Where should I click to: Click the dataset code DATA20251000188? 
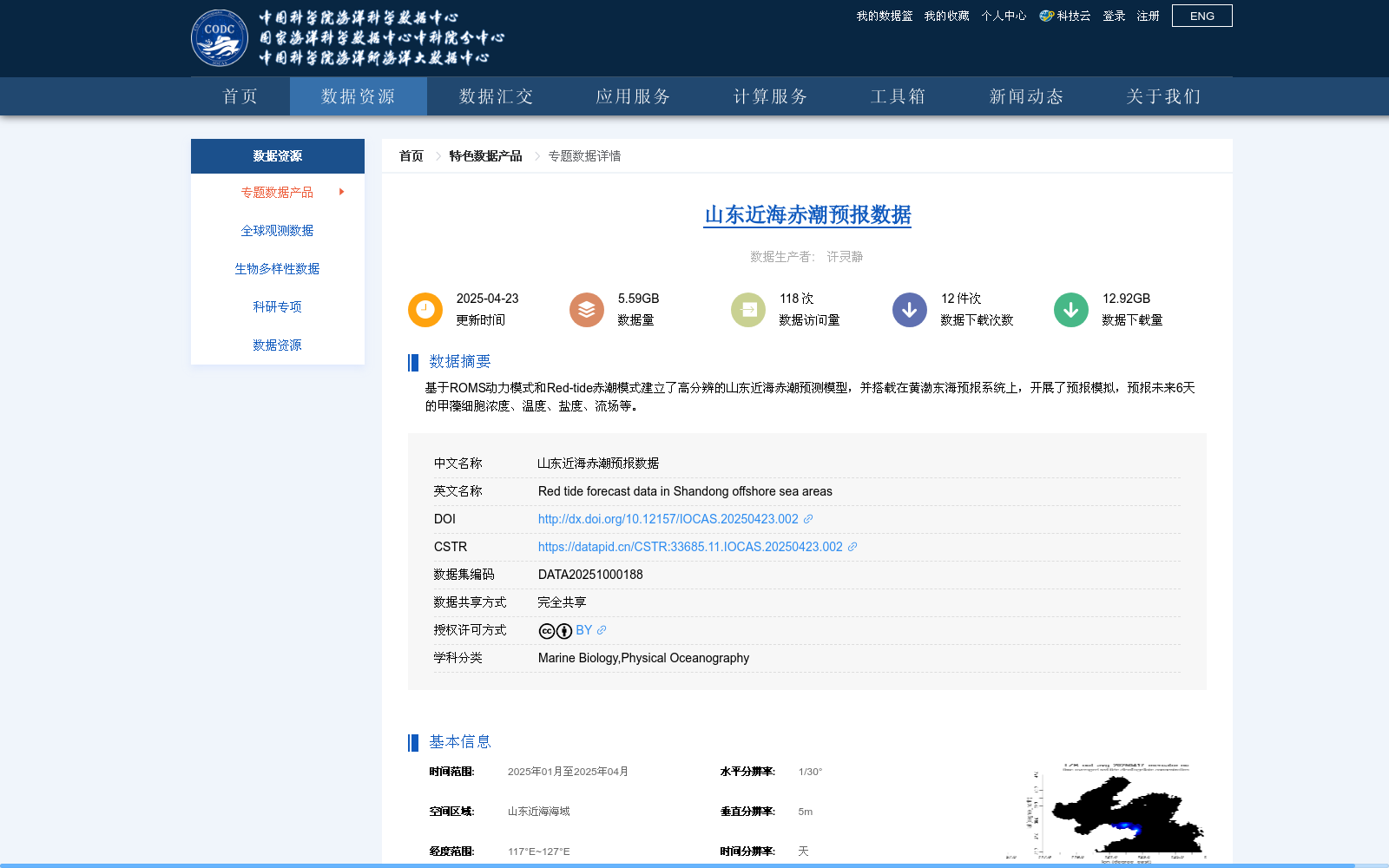pos(590,575)
